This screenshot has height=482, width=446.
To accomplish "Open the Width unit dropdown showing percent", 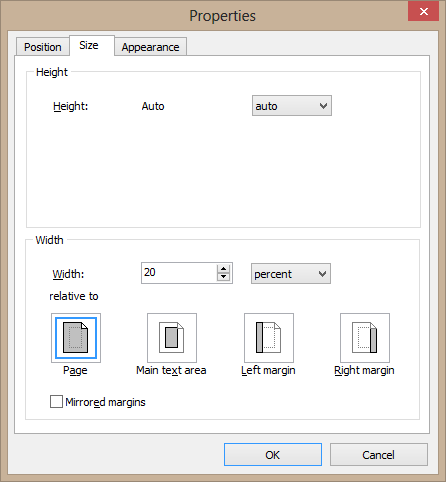I will click(291, 274).
